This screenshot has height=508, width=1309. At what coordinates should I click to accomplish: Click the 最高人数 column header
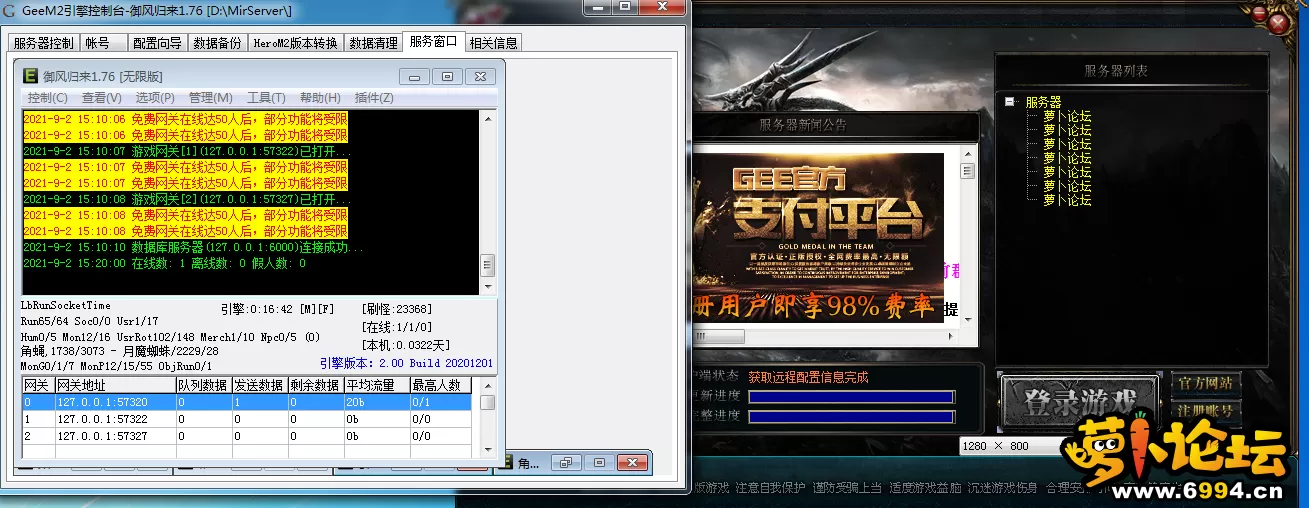pos(440,385)
